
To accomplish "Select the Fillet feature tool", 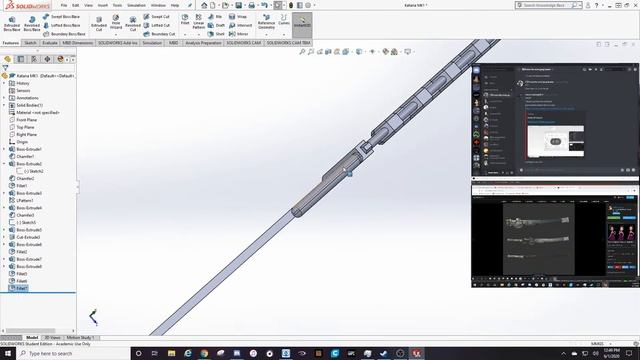I will point(185,20).
